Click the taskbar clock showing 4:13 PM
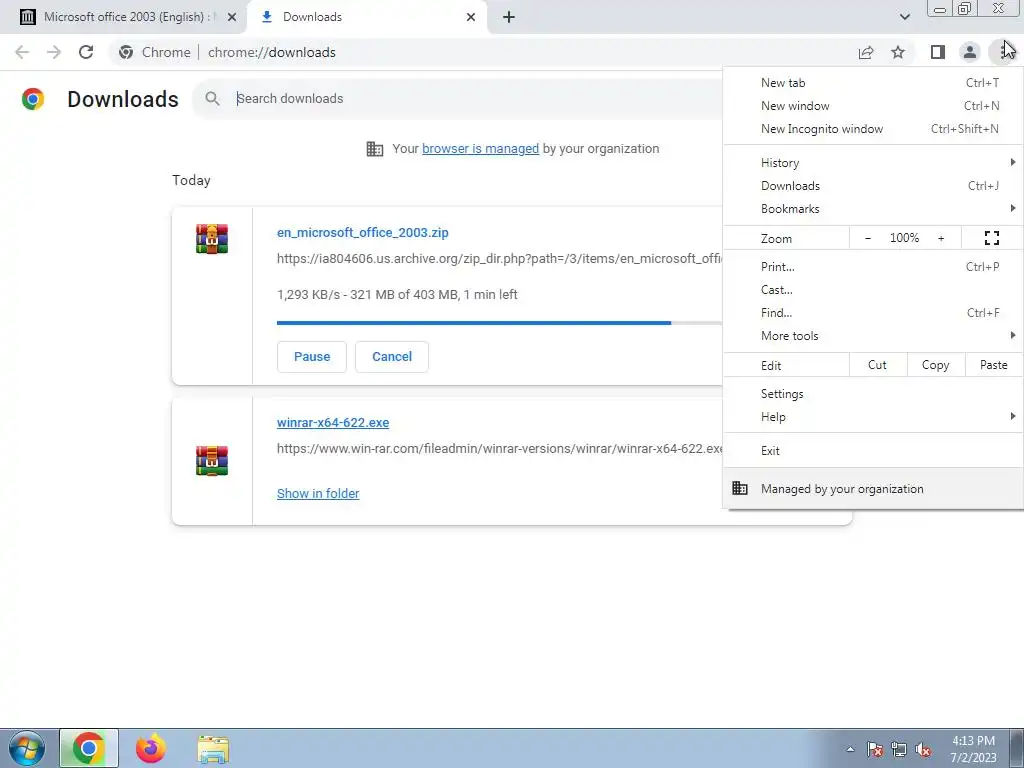This screenshot has height=768, width=1024. coord(973,748)
